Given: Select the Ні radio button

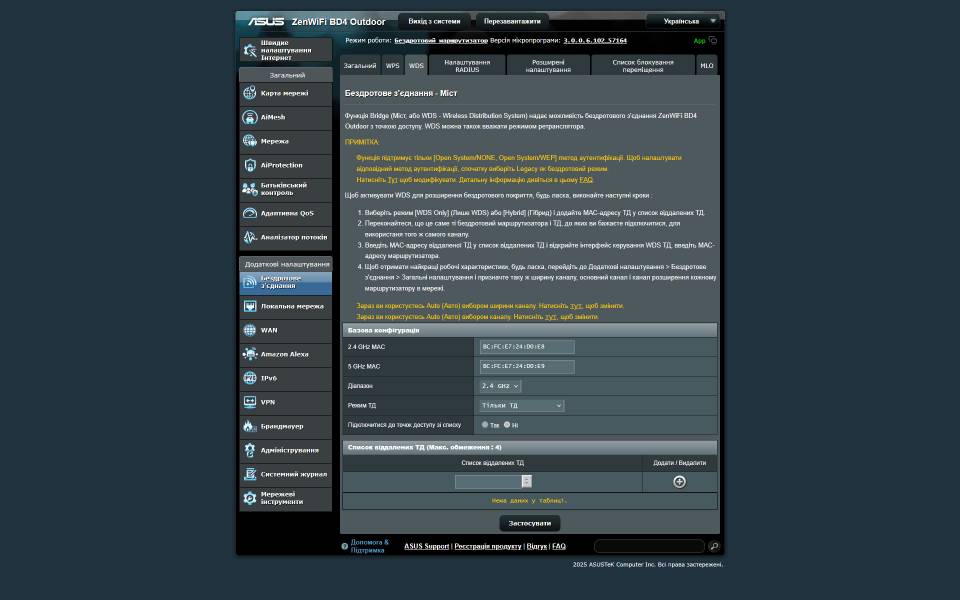Looking at the screenshot, I should click(507, 425).
